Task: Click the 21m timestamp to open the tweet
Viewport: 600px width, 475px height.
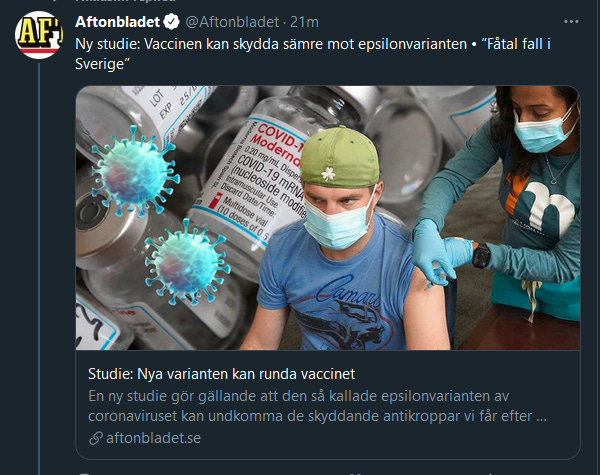Action: pos(304,22)
